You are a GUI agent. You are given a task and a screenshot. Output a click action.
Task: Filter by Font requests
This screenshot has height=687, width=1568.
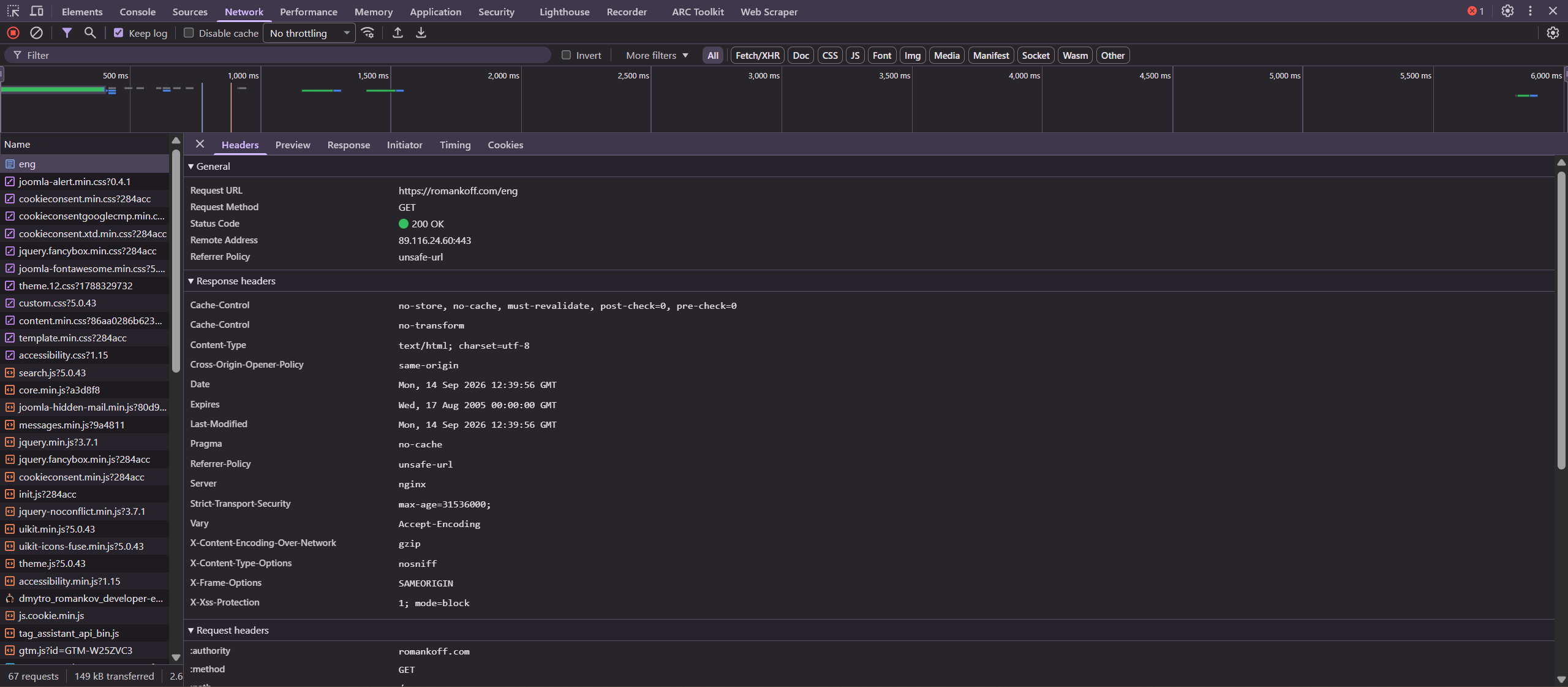click(x=882, y=55)
